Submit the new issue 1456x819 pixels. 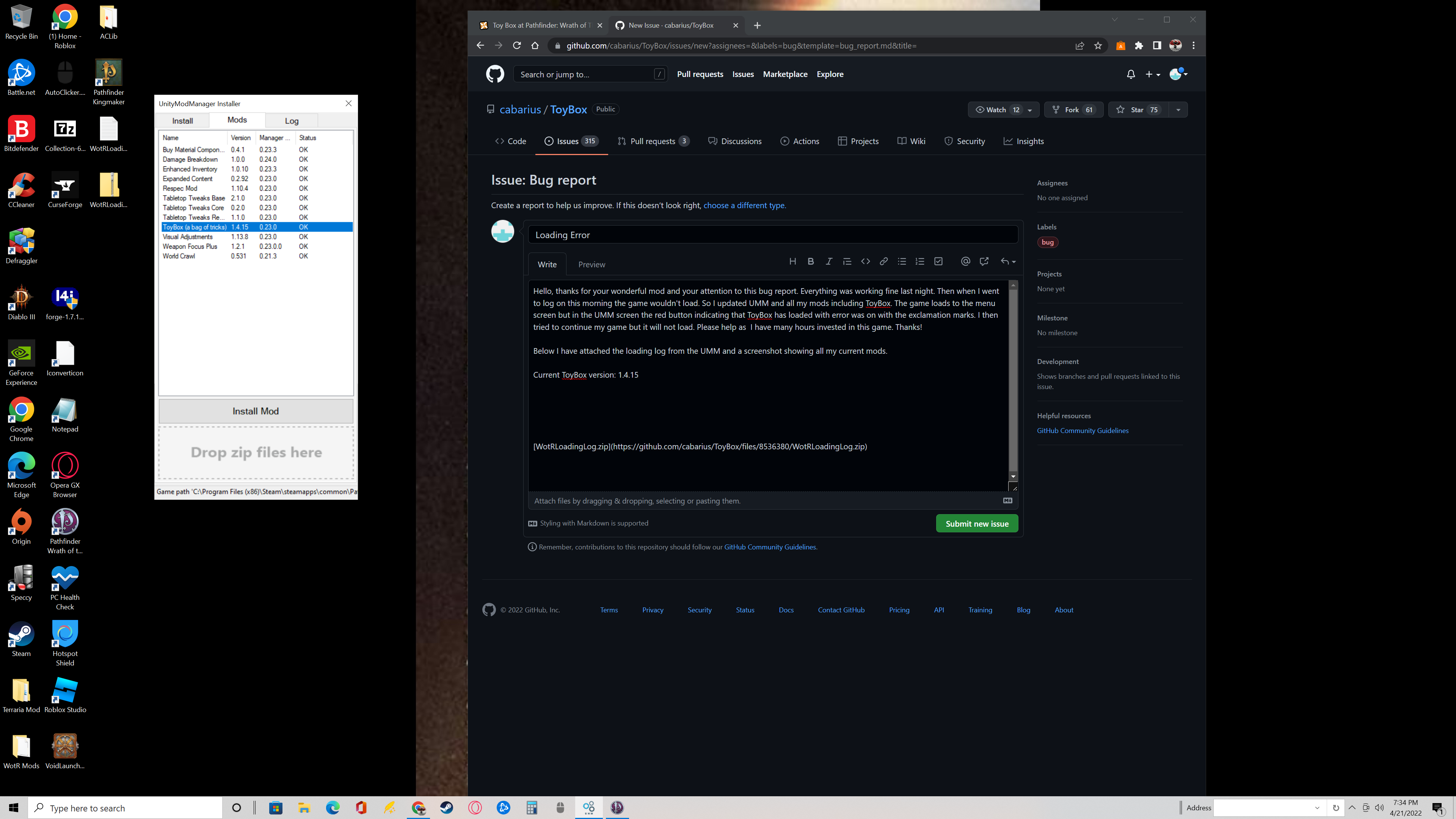tap(977, 523)
